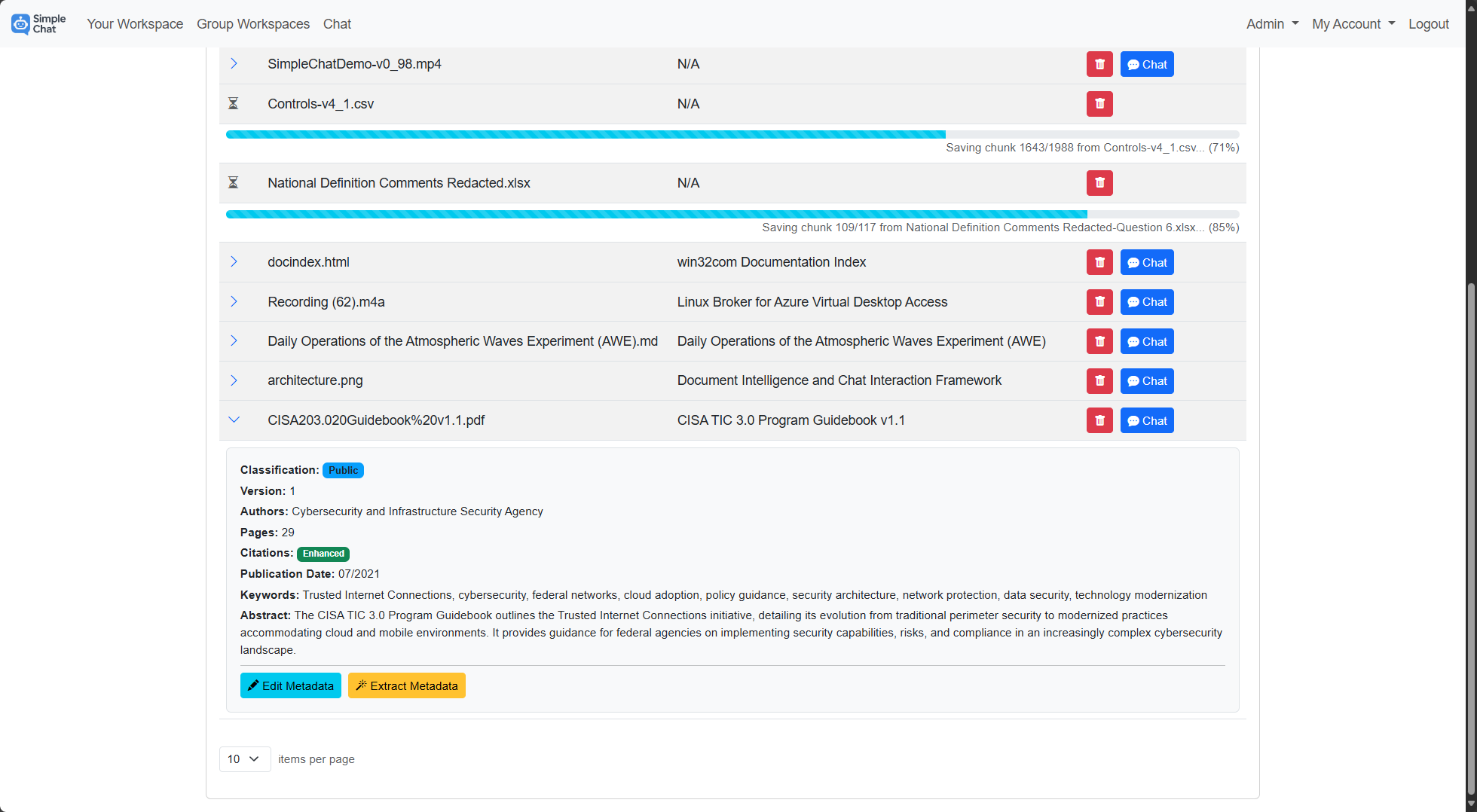Click the trash icon for Controls-v4_1.csv
The image size is (1477, 812).
click(x=1099, y=104)
